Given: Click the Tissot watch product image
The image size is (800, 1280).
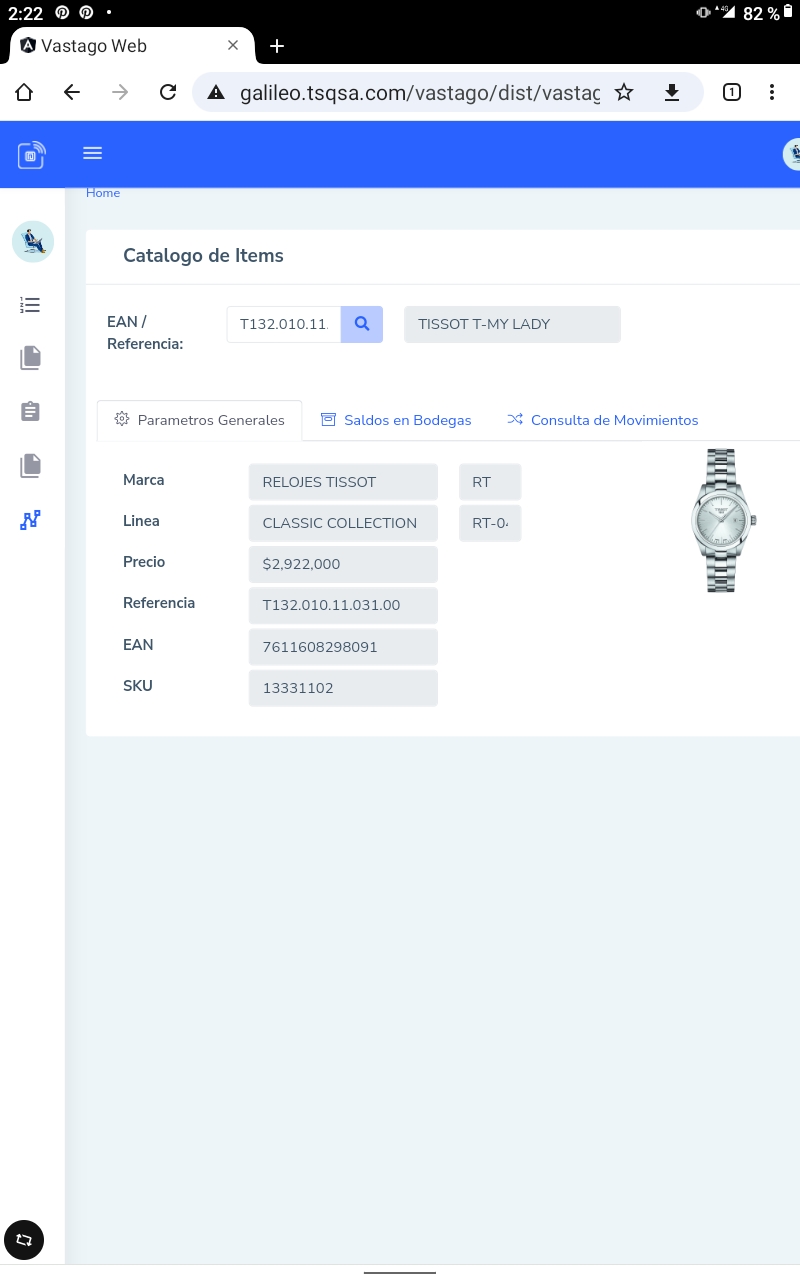Looking at the screenshot, I should point(724,520).
